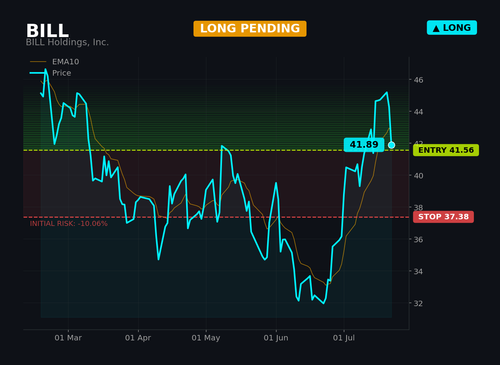This screenshot has height=365, width=500.
Task: Click the LONG PENDING status badge
Action: pos(250,29)
